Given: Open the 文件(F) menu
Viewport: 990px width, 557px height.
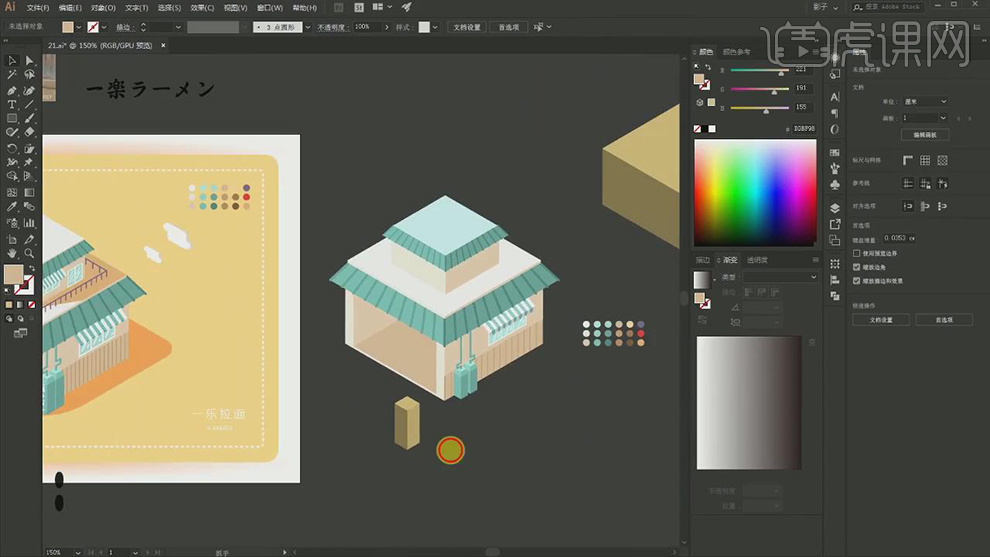Looking at the screenshot, I should pos(37,7).
